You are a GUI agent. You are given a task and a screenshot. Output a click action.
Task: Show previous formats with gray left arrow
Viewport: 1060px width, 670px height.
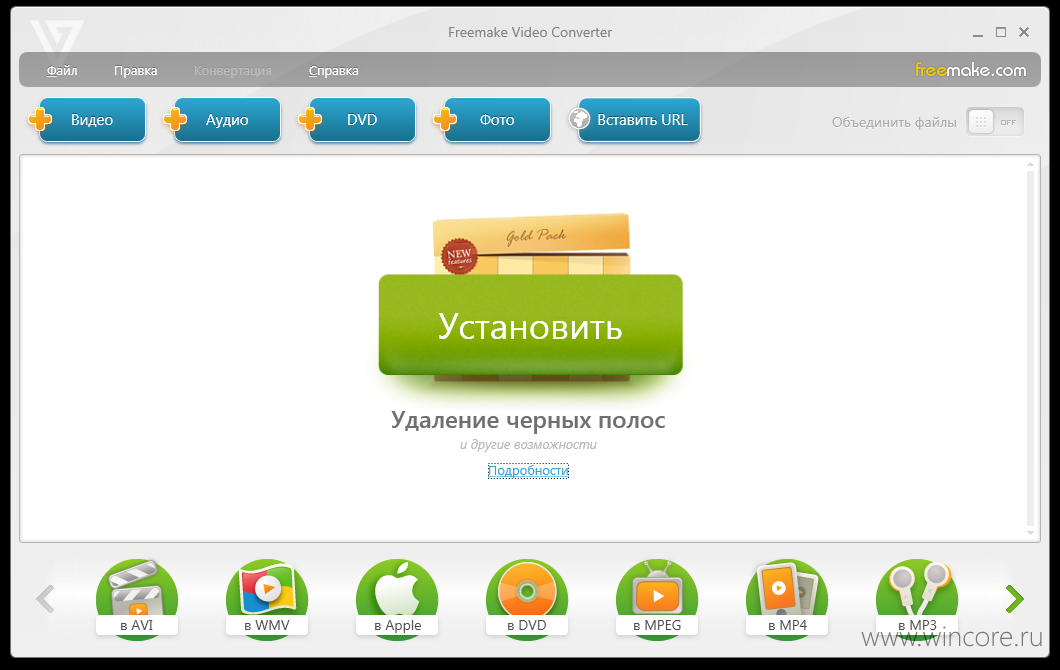45,599
